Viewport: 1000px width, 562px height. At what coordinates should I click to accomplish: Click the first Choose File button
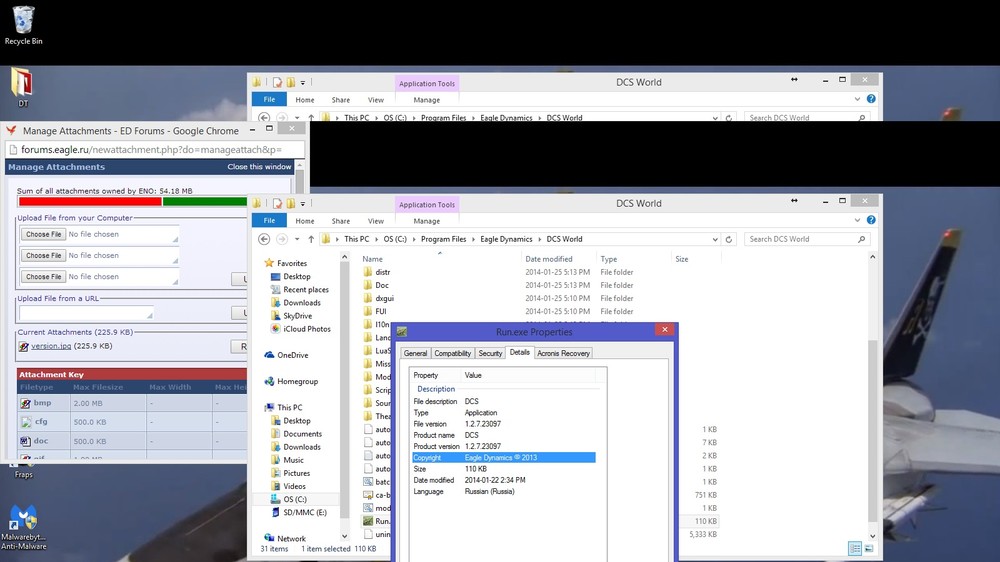coord(43,234)
